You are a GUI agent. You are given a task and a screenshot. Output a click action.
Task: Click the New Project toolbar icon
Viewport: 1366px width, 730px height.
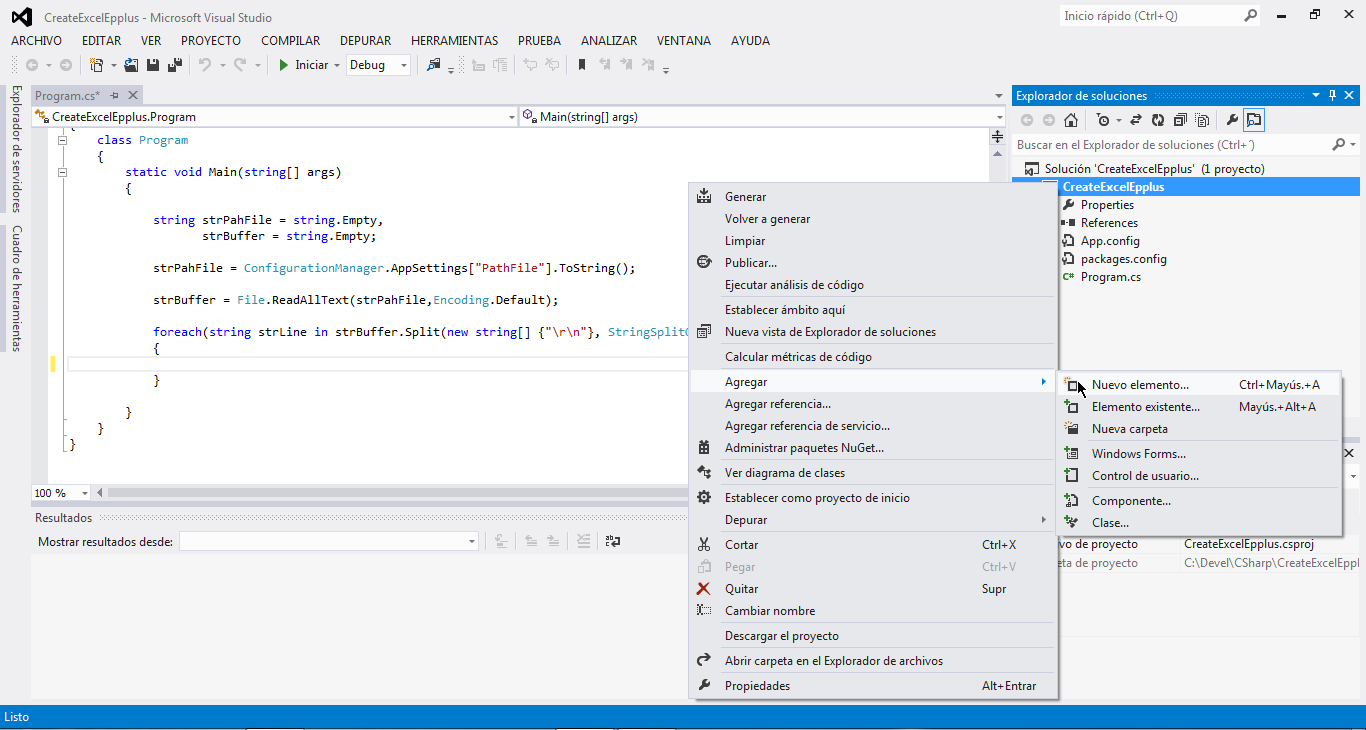coord(96,65)
